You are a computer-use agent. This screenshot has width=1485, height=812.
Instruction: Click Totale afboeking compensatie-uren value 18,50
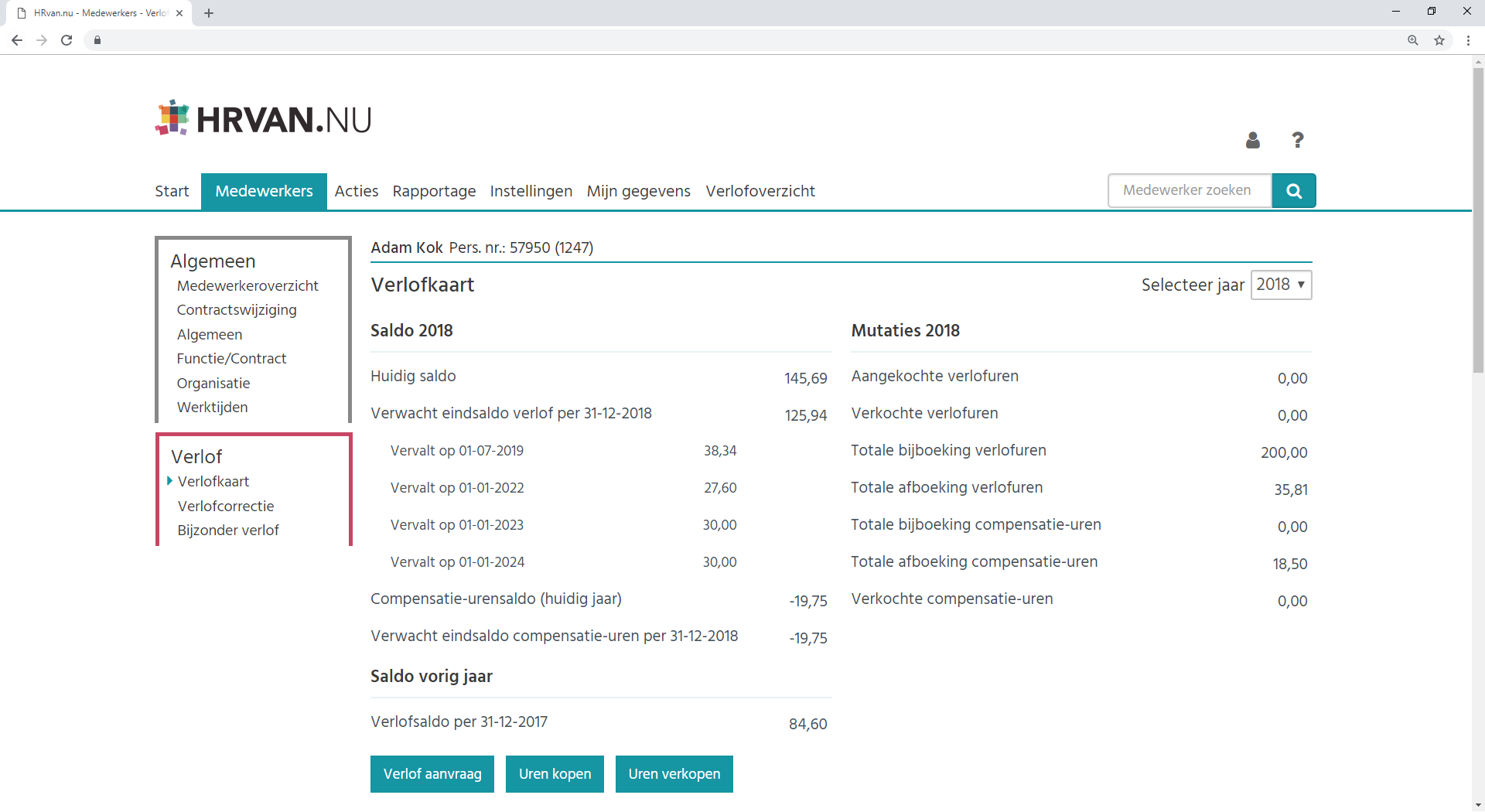coord(1290,564)
